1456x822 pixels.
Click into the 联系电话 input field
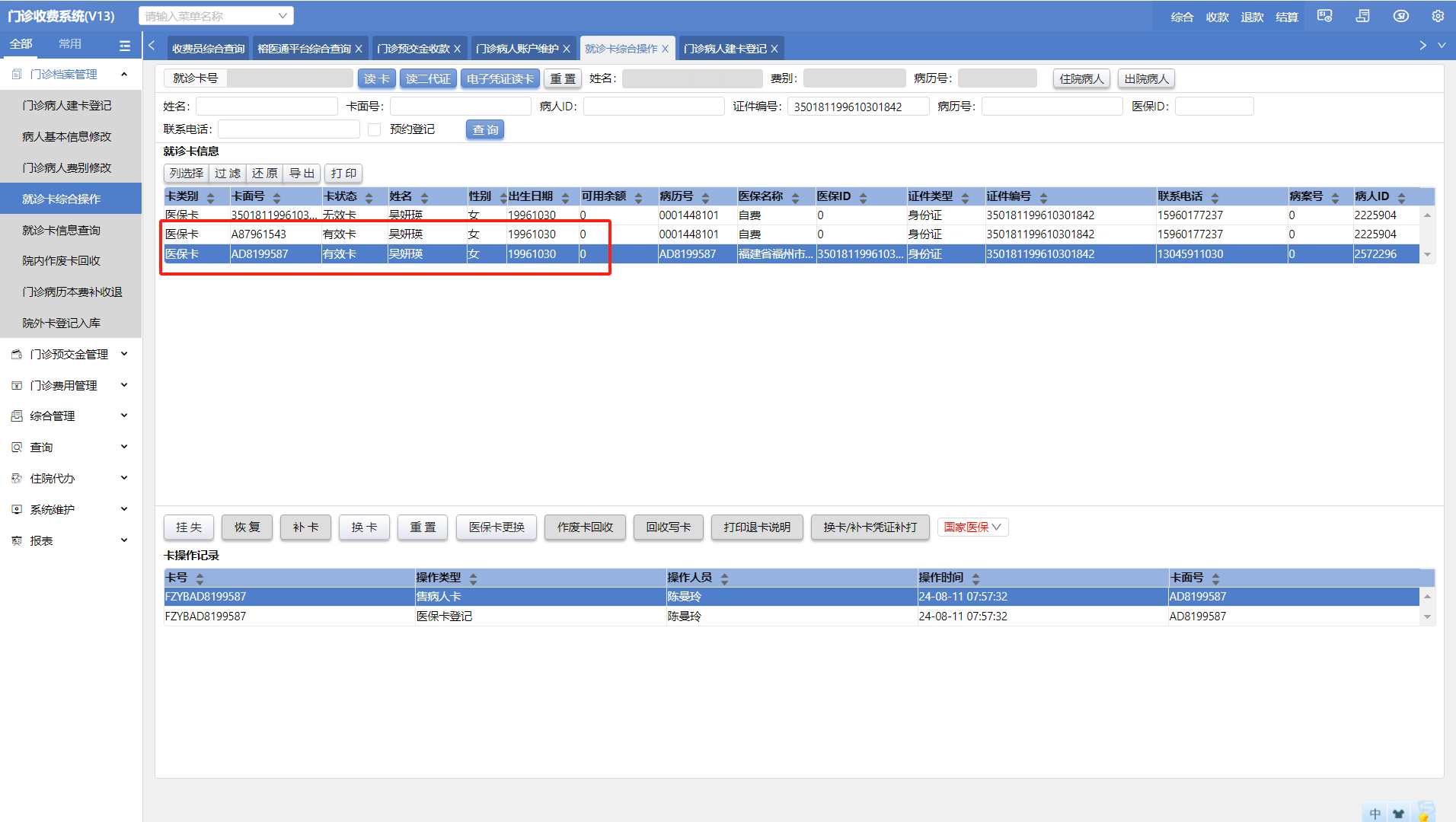click(x=289, y=129)
